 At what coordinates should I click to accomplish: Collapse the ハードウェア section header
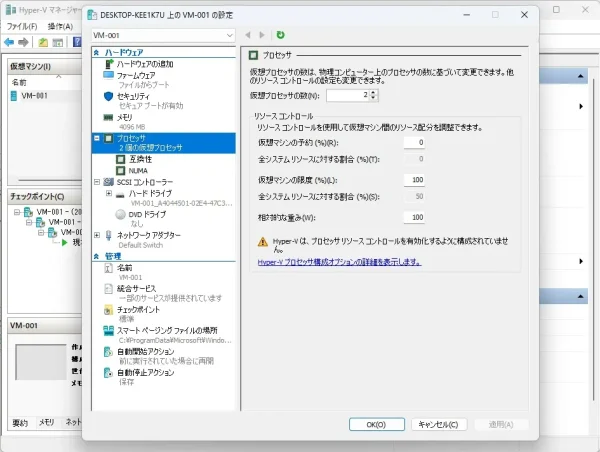(x=96, y=52)
